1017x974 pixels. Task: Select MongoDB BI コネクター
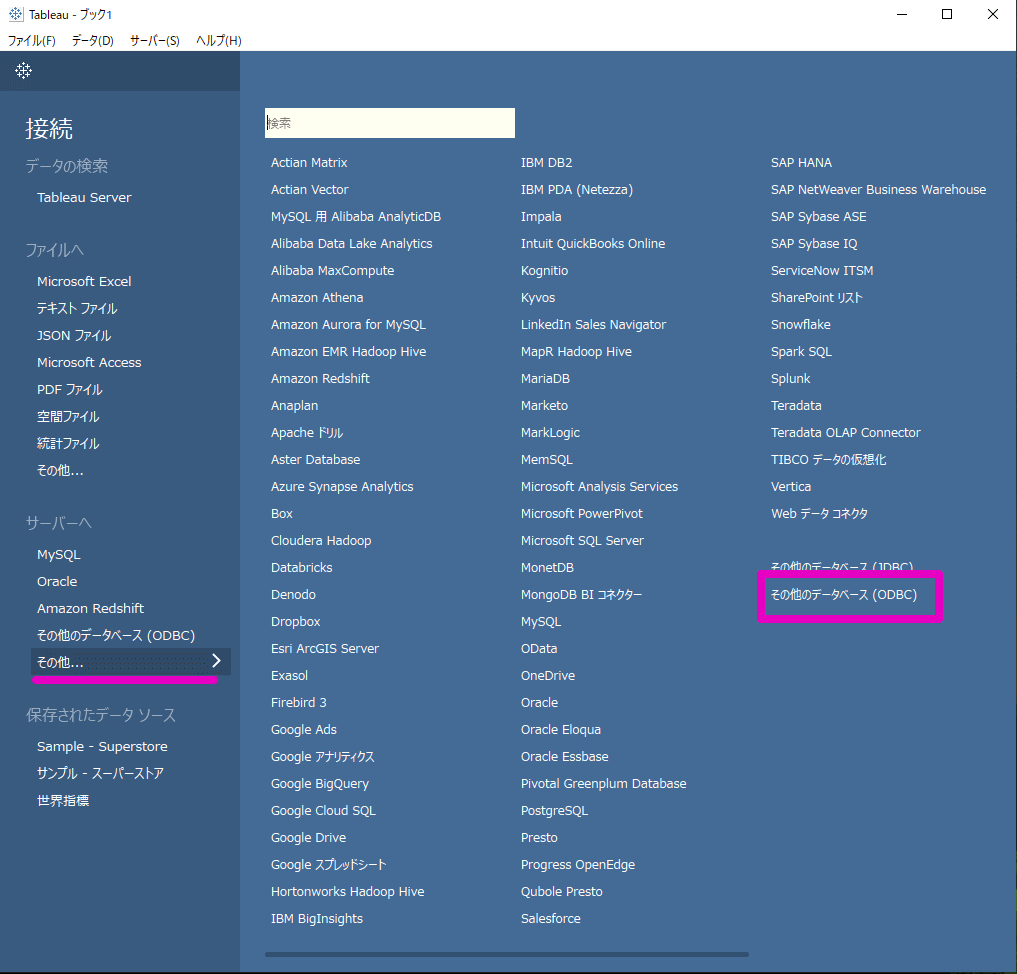pyautogui.click(x=582, y=595)
